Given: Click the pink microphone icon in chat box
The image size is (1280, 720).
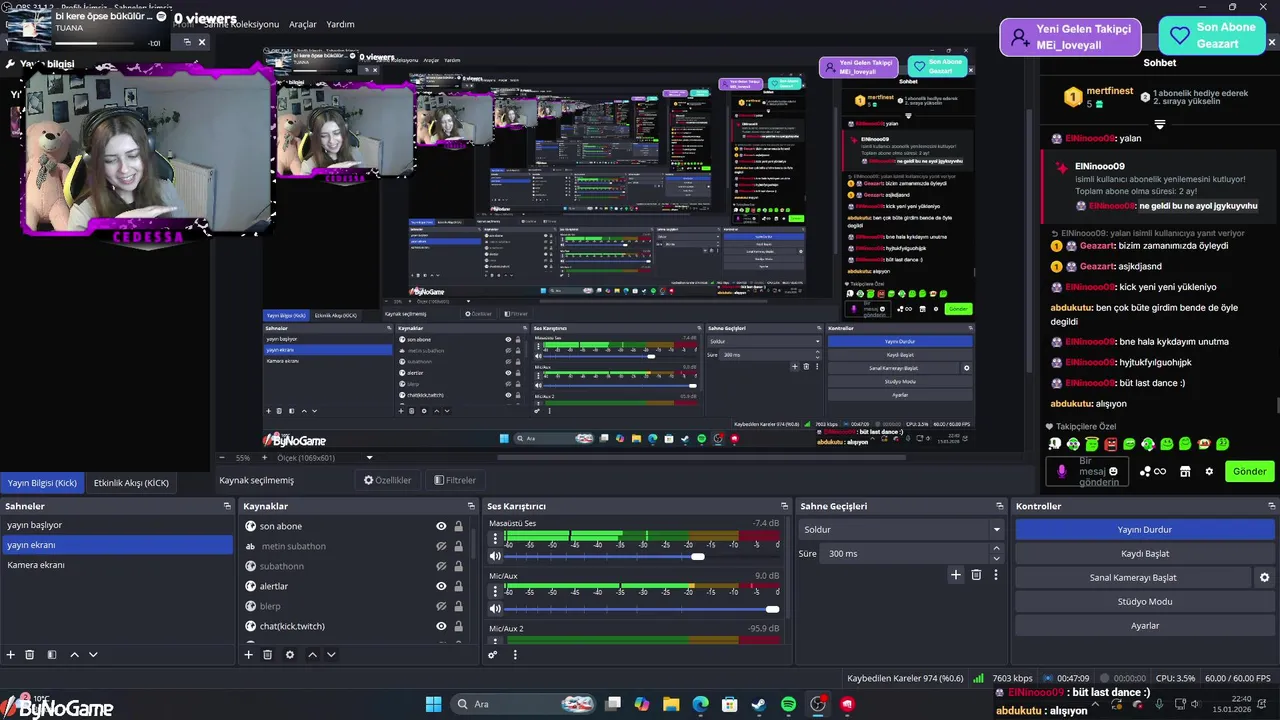Looking at the screenshot, I should click(1061, 471).
